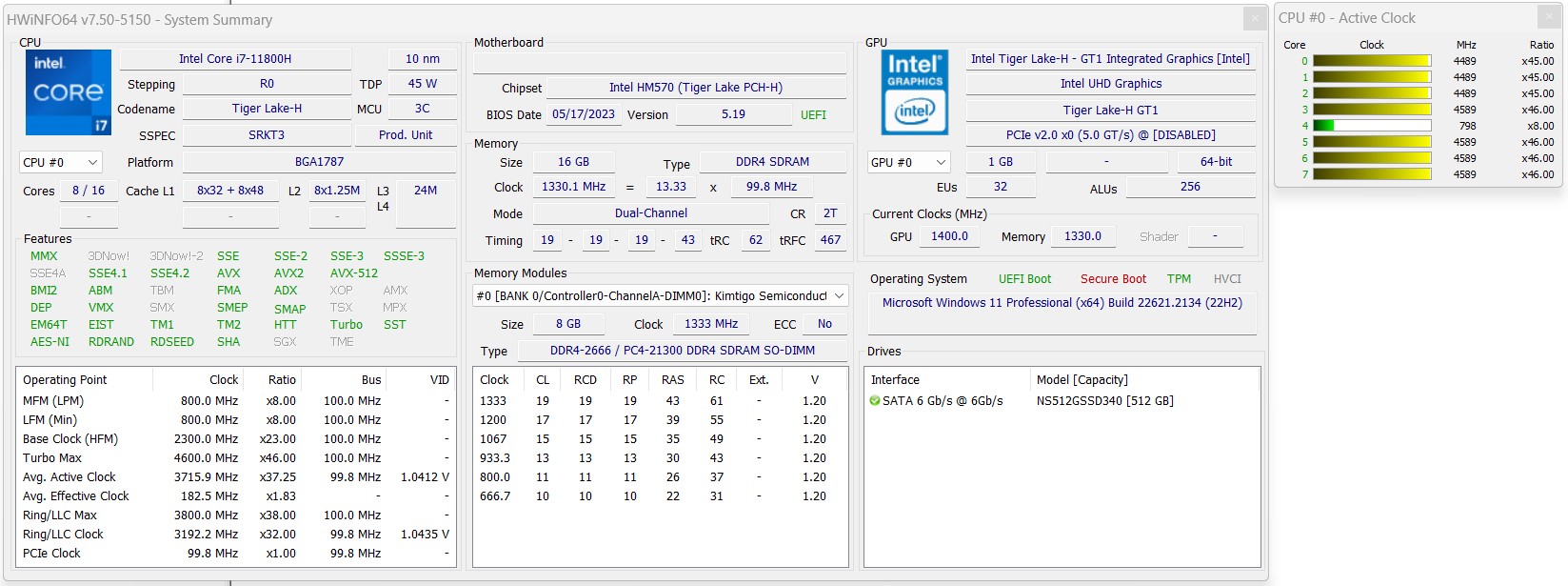The height and width of the screenshot is (586, 1568).
Task: Click the module Clock value 1333 MHz
Action: point(711,324)
